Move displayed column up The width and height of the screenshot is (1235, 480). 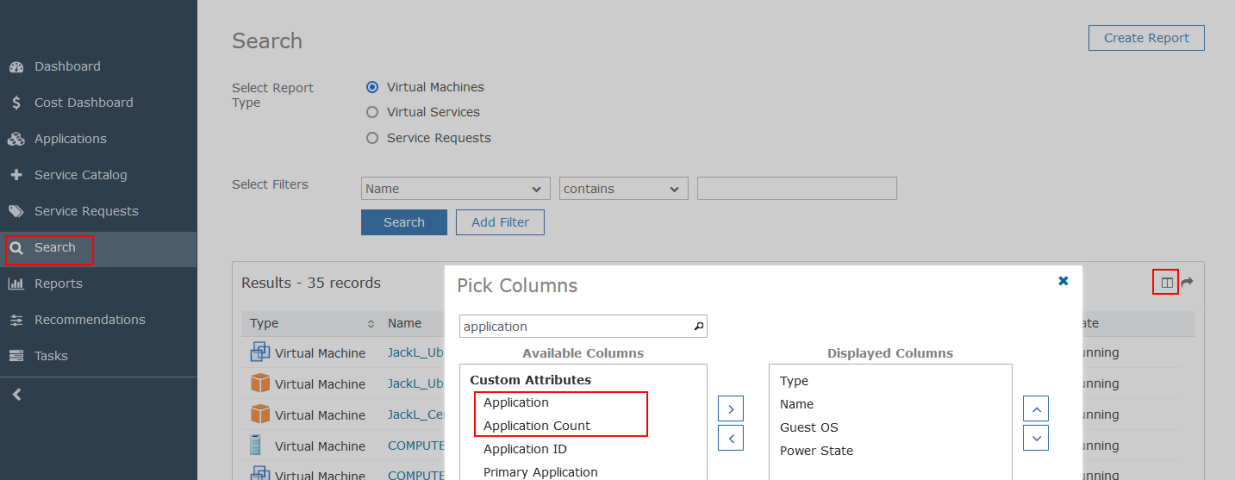coord(1036,408)
